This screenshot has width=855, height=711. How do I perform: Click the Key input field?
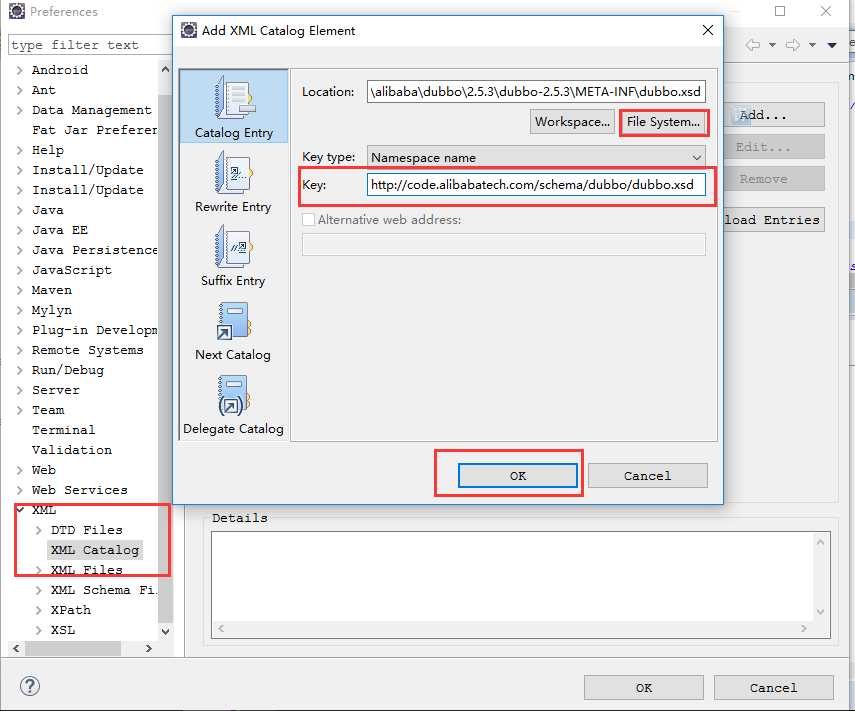point(536,184)
